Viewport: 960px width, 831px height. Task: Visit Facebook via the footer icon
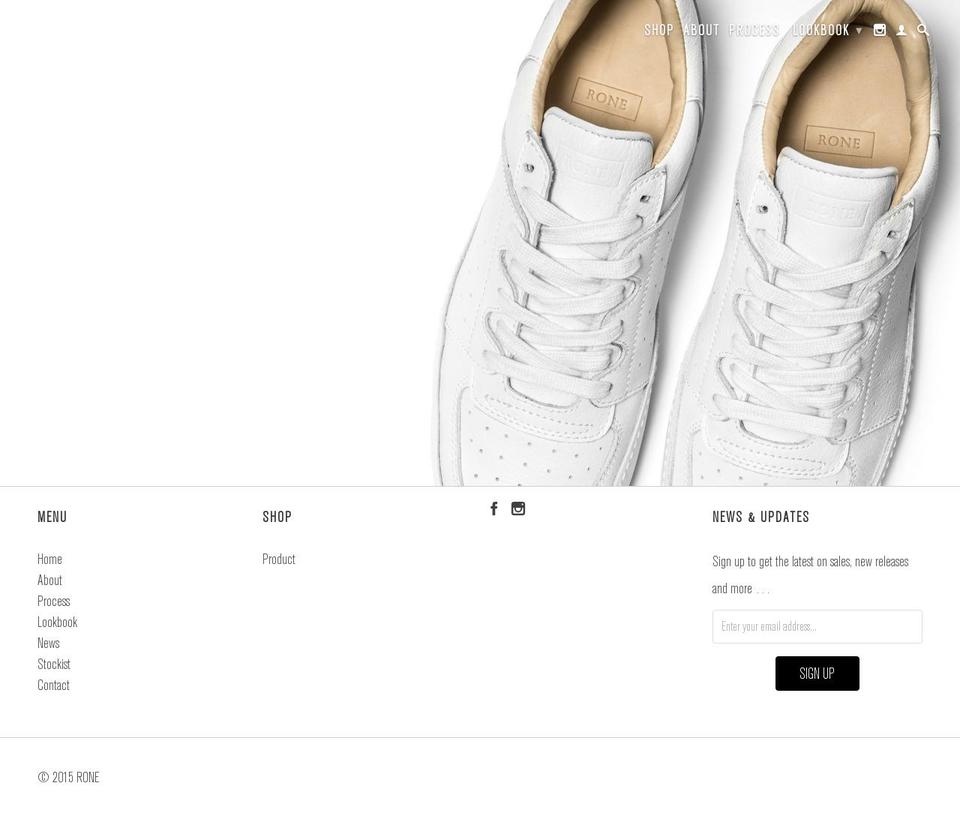[493, 508]
